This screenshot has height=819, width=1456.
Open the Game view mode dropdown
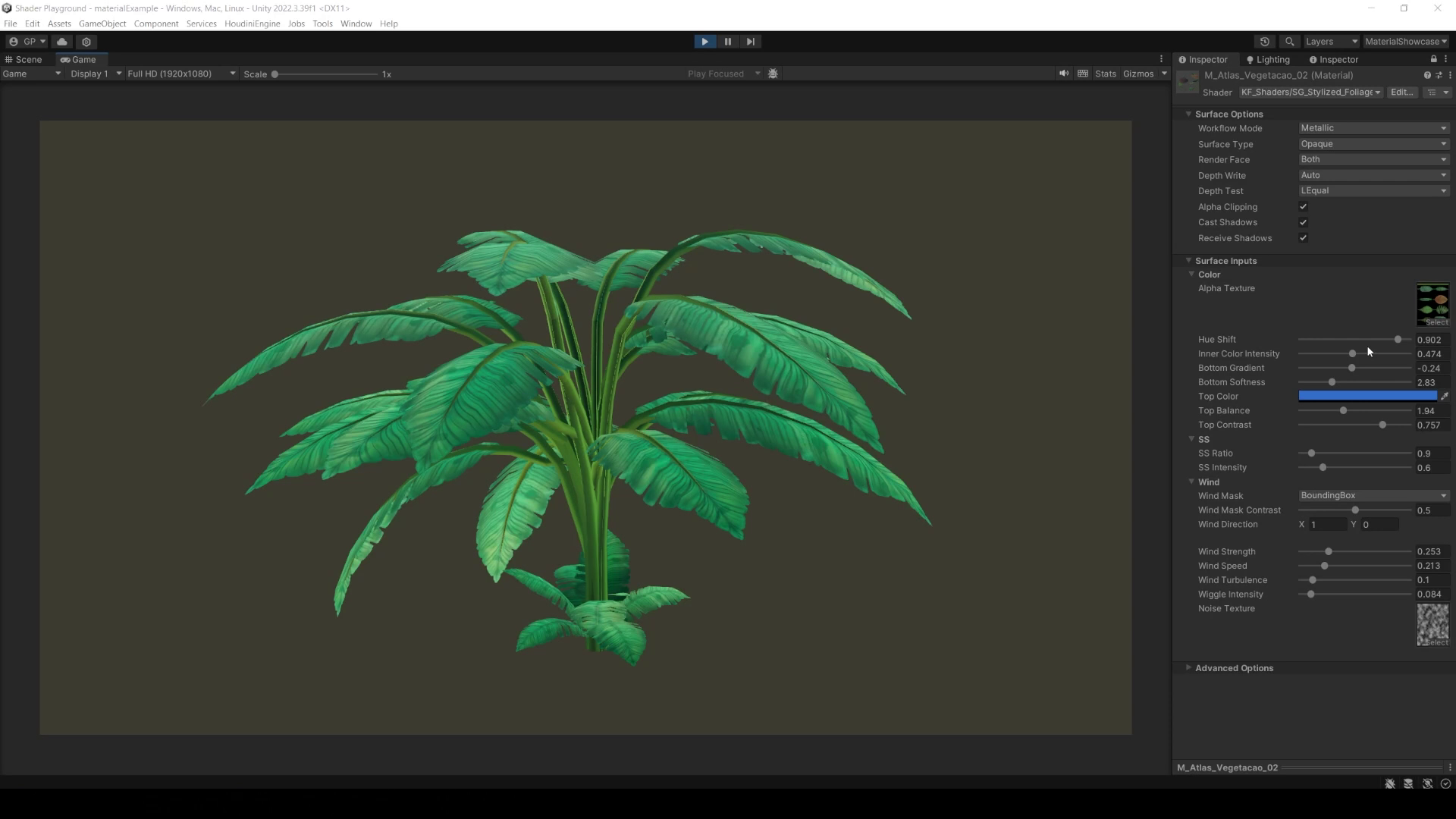(32, 74)
